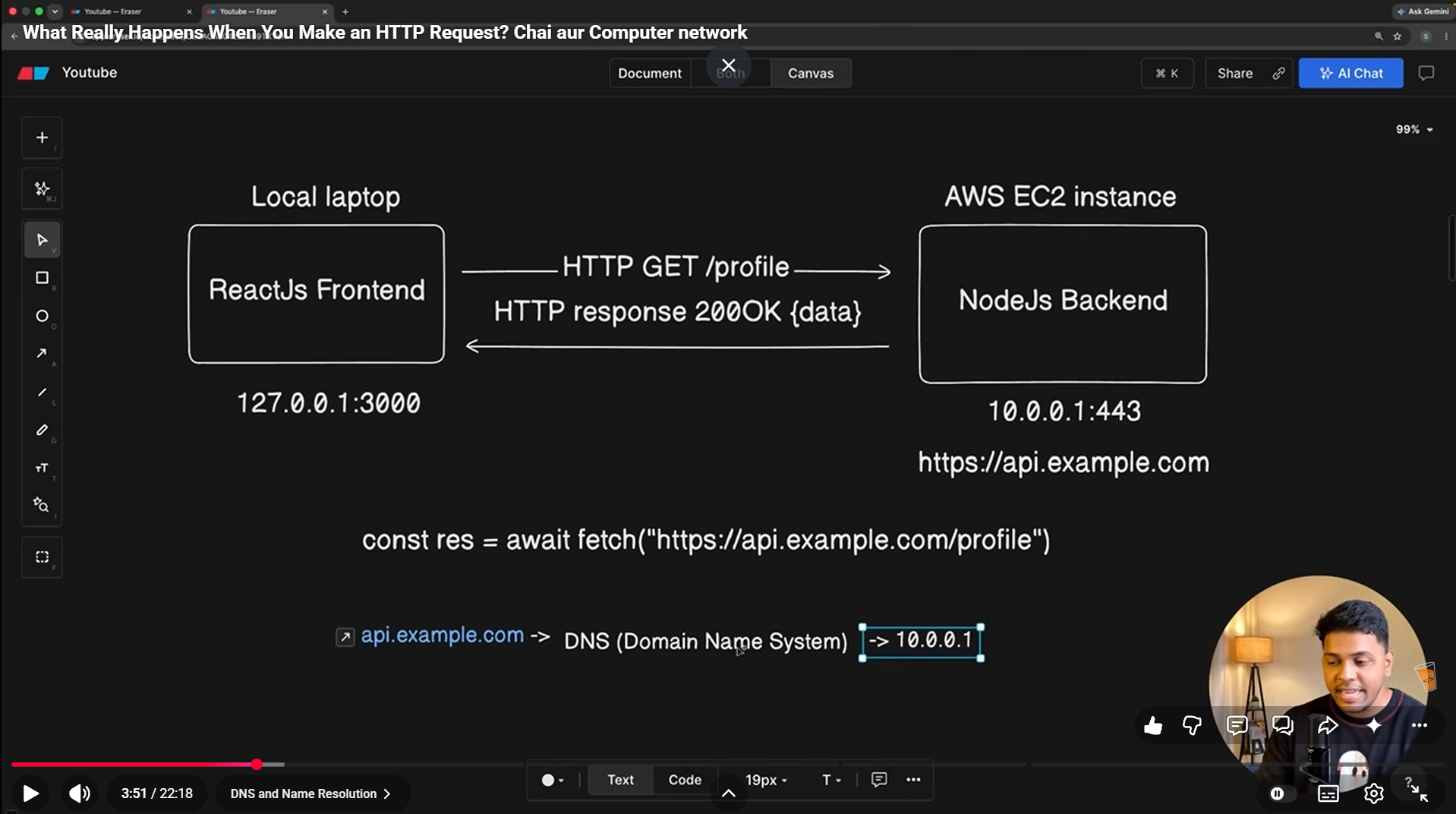Open the api.example.com link
Image resolution: width=1456 pixels, height=814 pixels.
[x=442, y=635]
